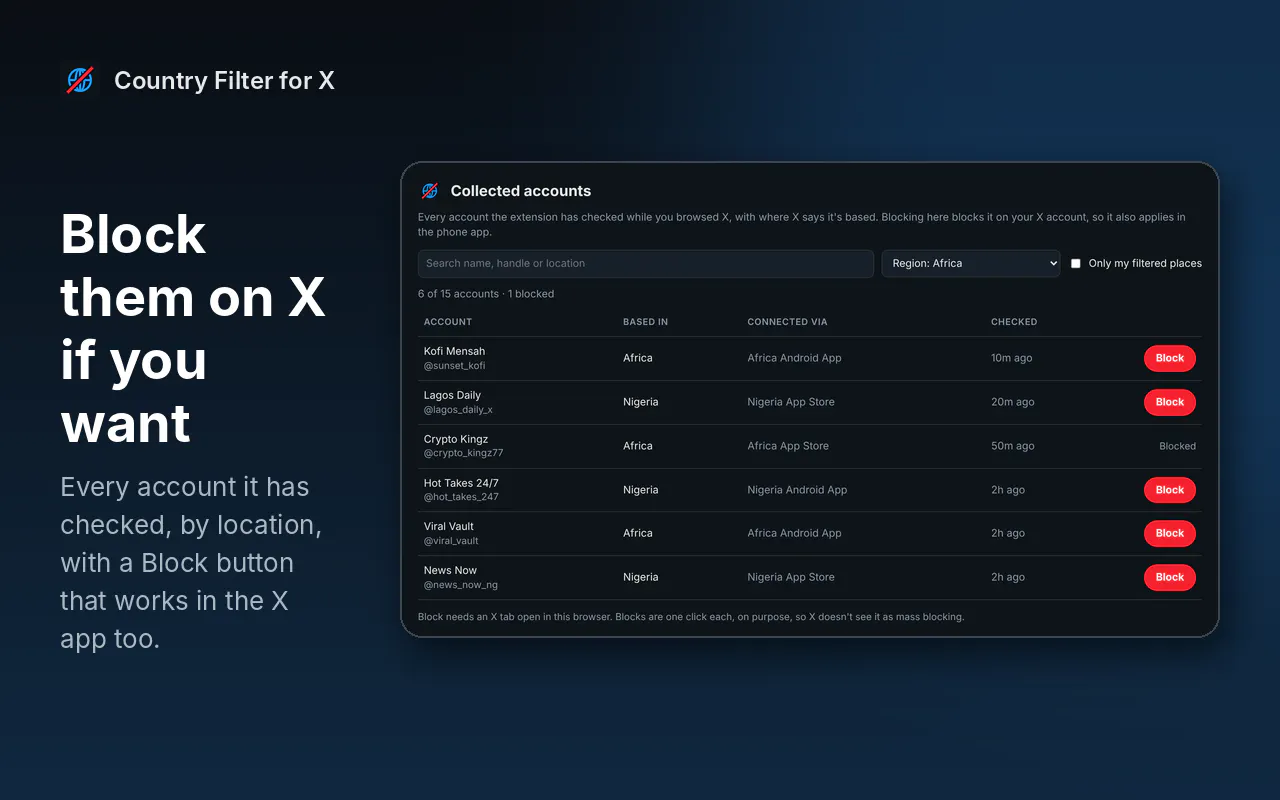Click Nigeria location in News Now row
The width and height of the screenshot is (1280, 800).
point(641,577)
